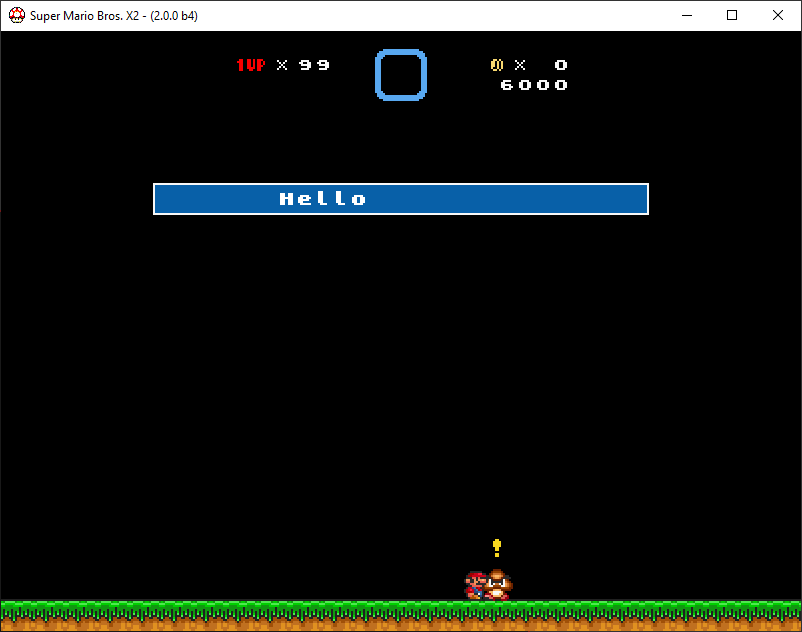This screenshot has width=802, height=632.
Task: Click the gold coin counter icon
Action: pos(497,65)
